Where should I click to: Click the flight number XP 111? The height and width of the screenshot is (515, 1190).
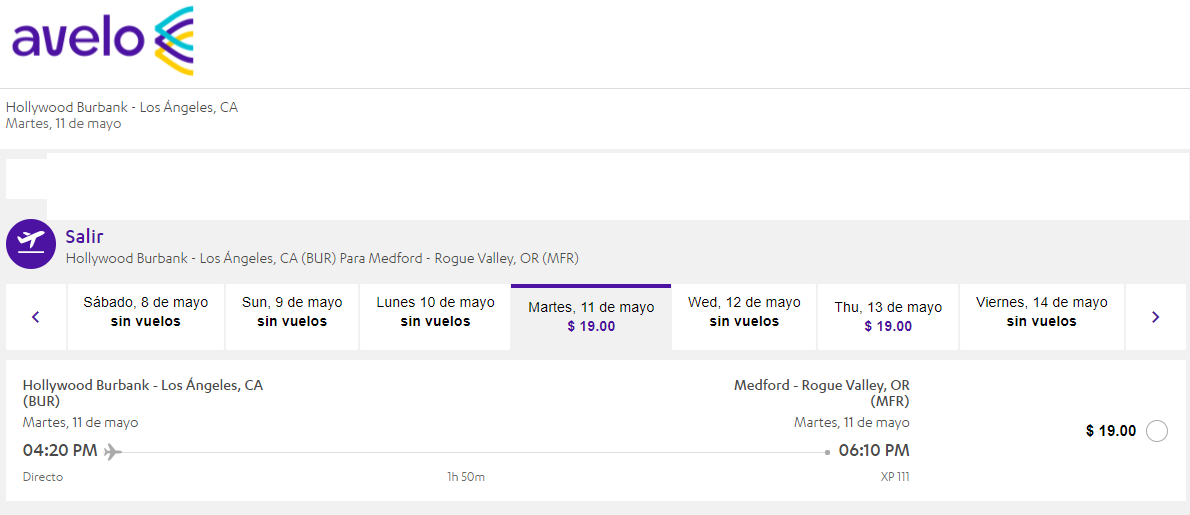click(x=894, y=477)
